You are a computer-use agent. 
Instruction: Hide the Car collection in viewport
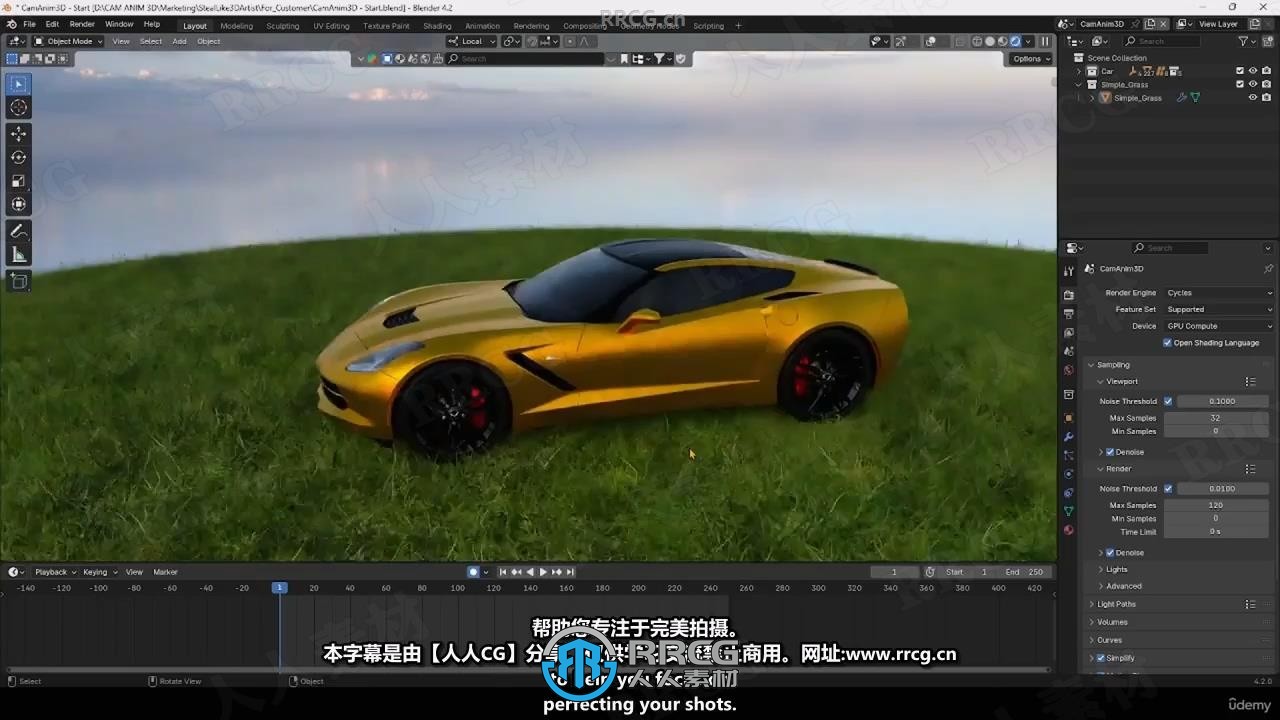click(1253, 71)
